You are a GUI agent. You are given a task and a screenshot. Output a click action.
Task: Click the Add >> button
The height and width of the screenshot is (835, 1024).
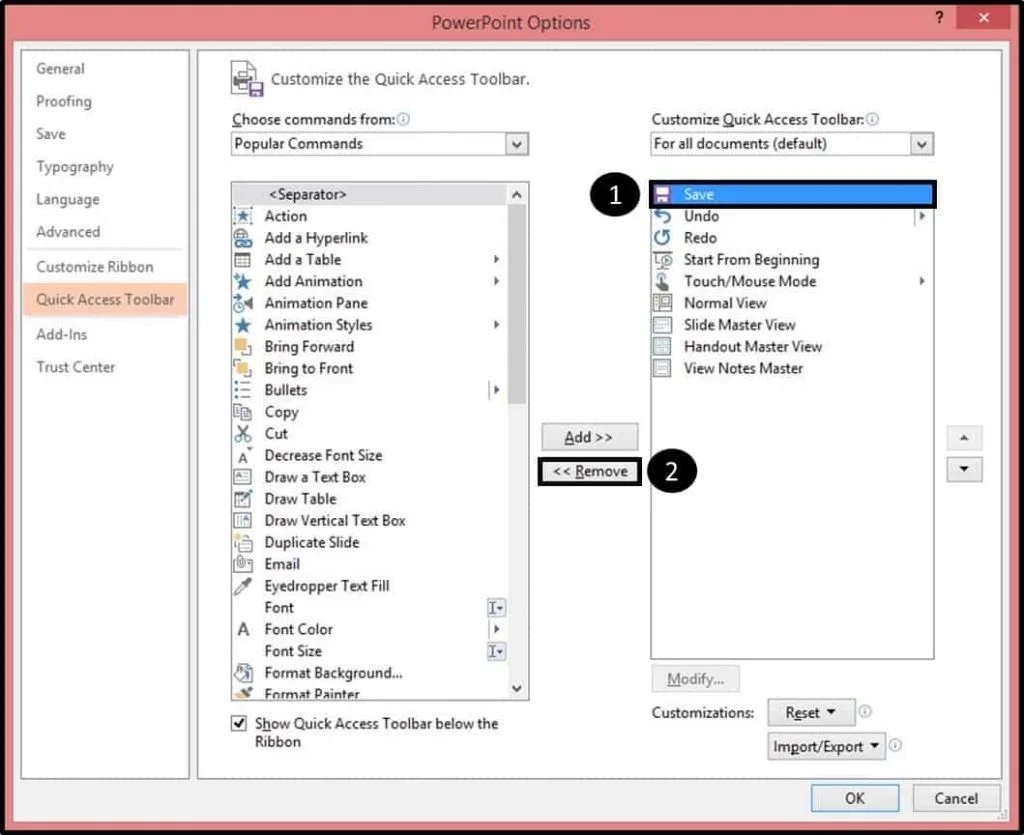pos(589,437)
